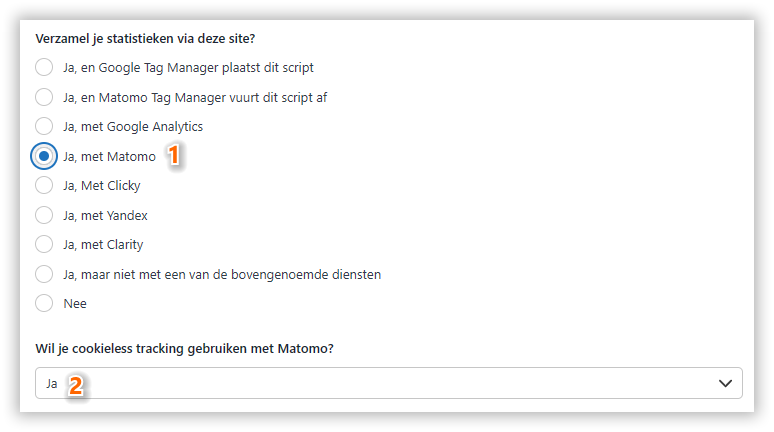
Task: Click the chevron arrow on the Matomo dropdown
Action: (x=725, y=383)
